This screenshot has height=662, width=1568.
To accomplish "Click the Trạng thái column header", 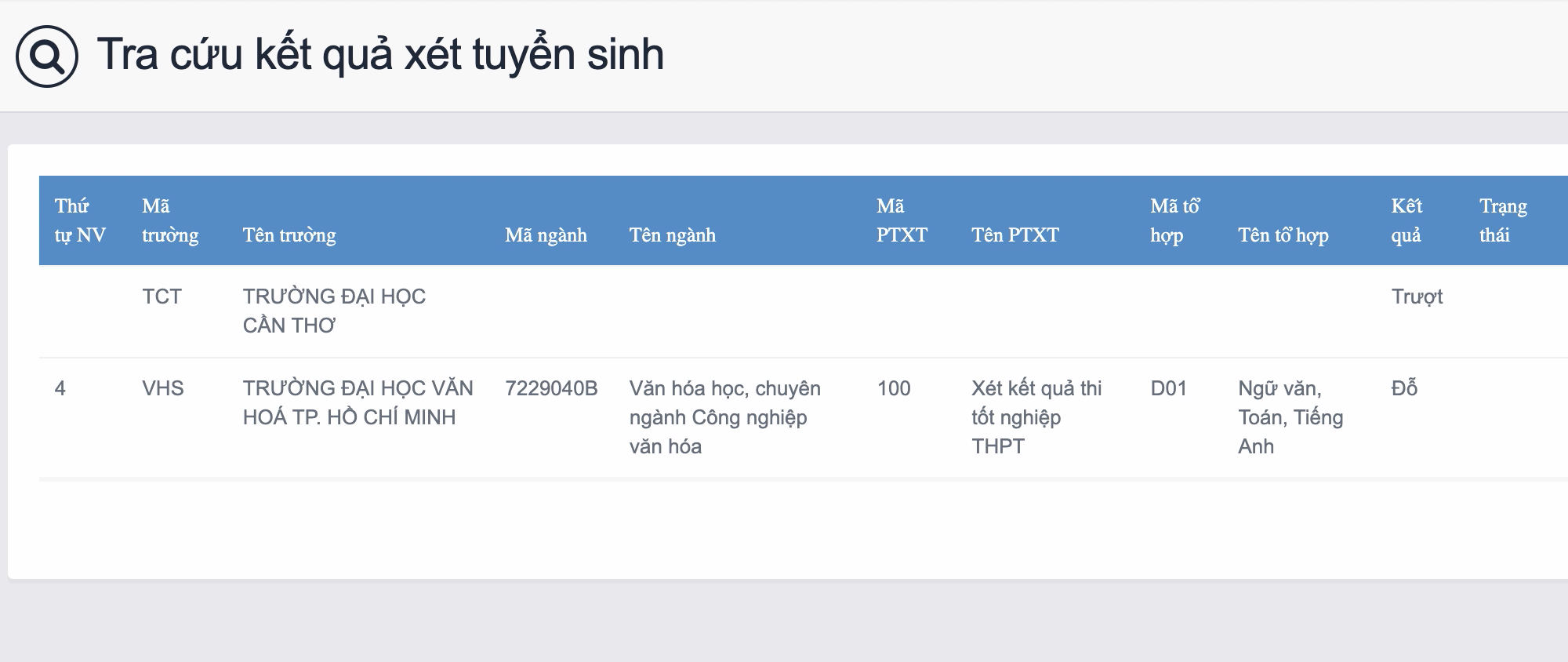I will click(x=1503, y=220).
